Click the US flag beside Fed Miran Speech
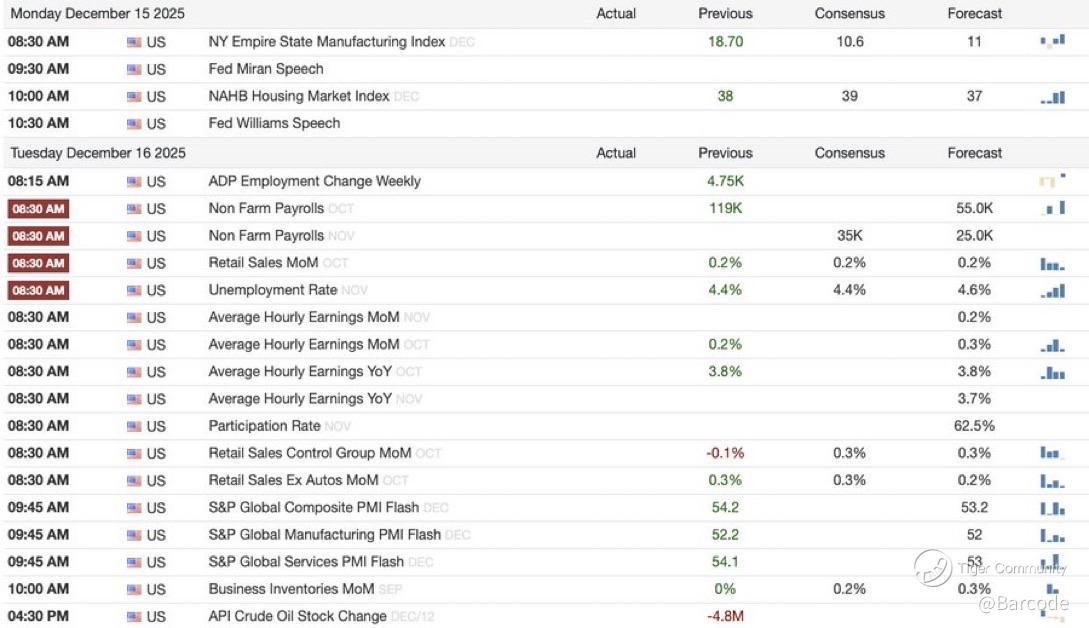Image resolution: width=1089 pixels, height=628 pixels. pos(134,70)
